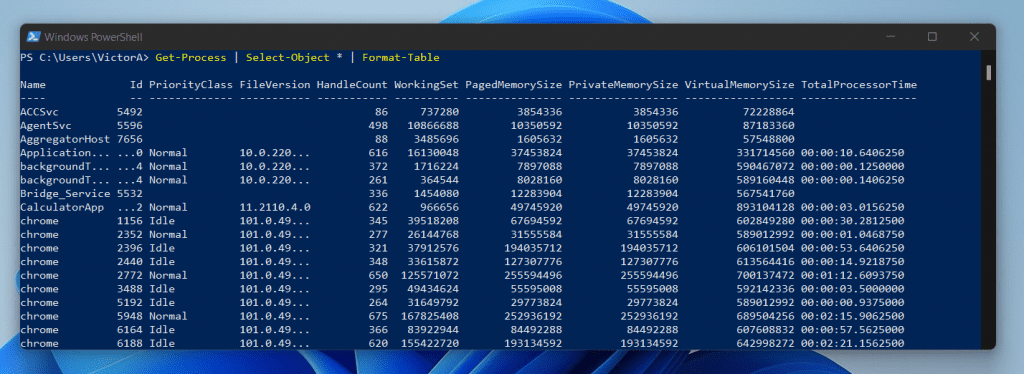Screen dimensions: 1024x374
Task: Click VirtualMemorySize value 700137472
Action: [x=765, y=275]
